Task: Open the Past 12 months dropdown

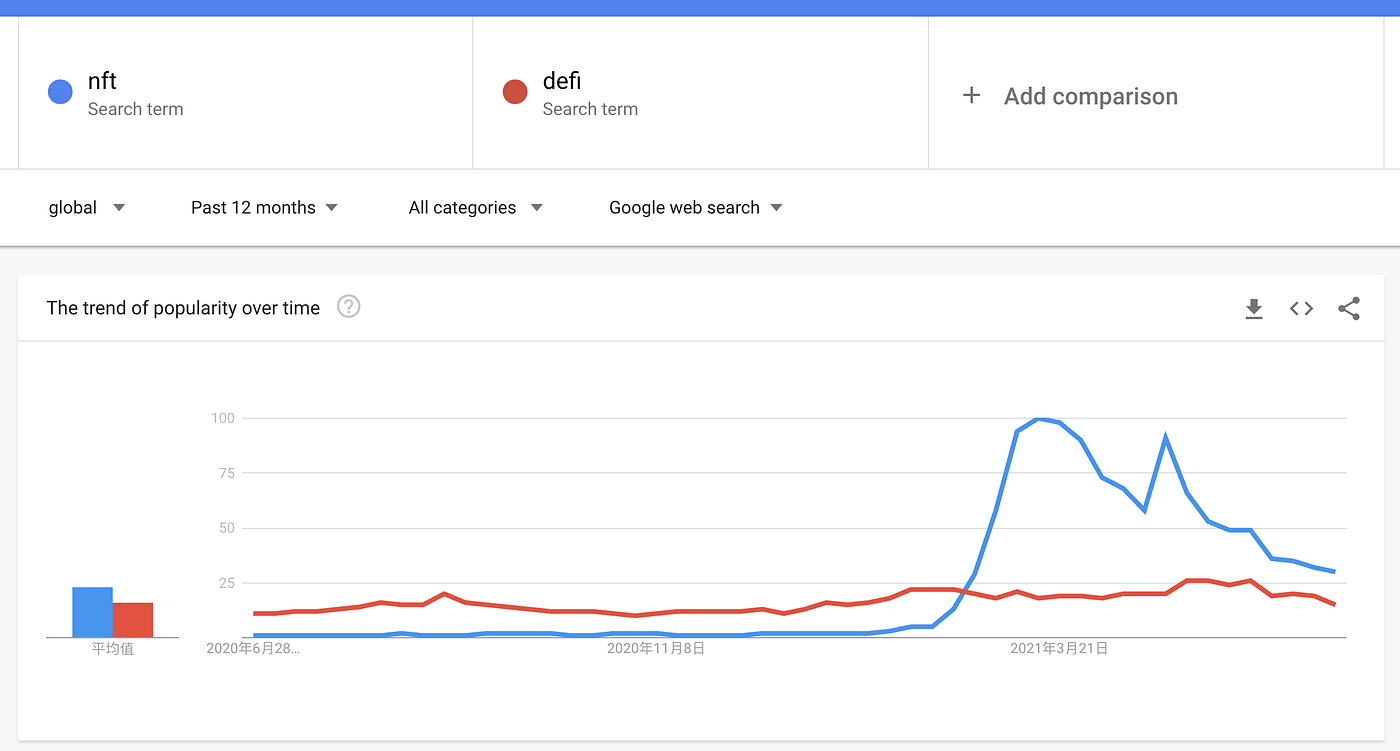Action: click(x=265, y=208)
